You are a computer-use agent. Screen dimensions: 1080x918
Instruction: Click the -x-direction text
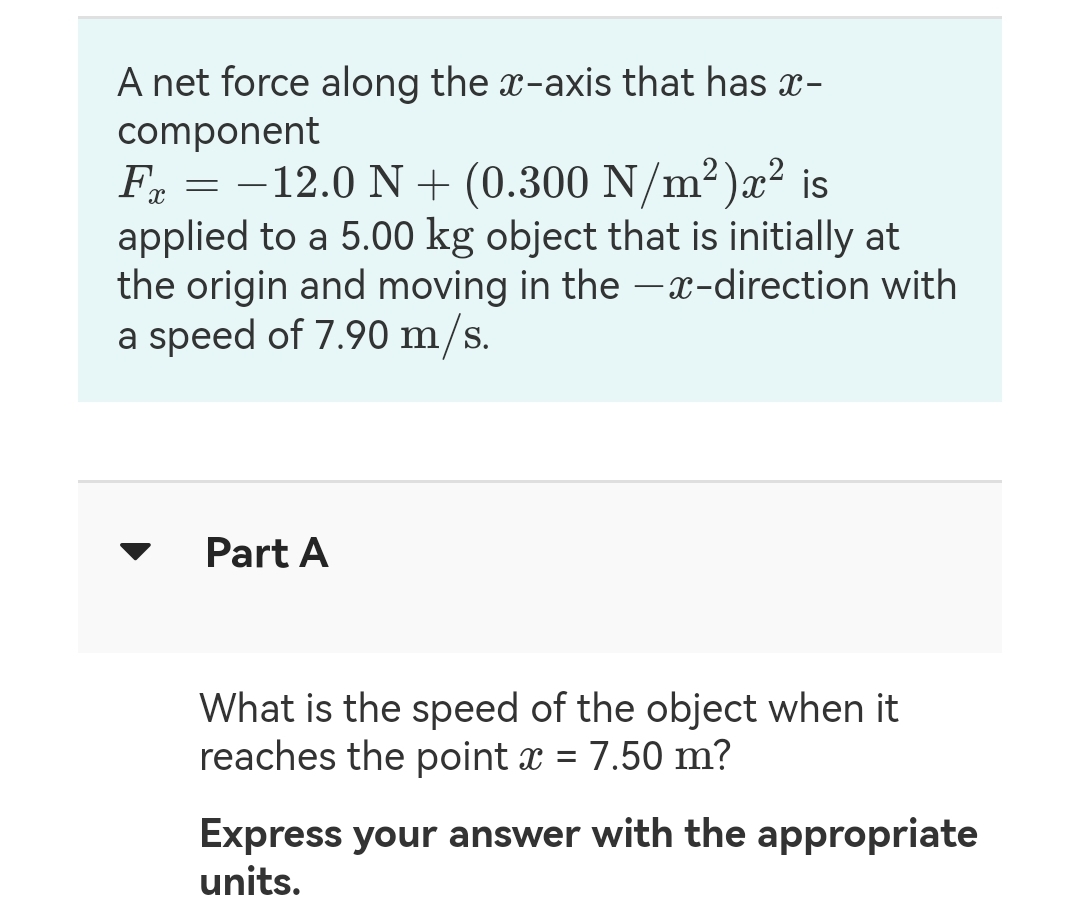tap(740, 285)
